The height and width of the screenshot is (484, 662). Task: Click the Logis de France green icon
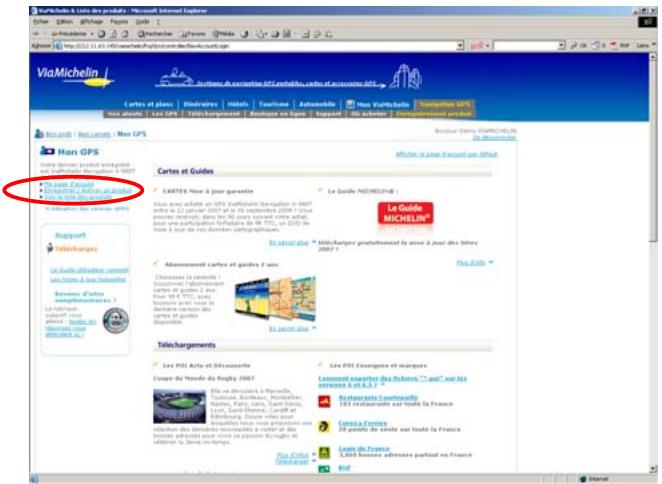click(324, 452)
